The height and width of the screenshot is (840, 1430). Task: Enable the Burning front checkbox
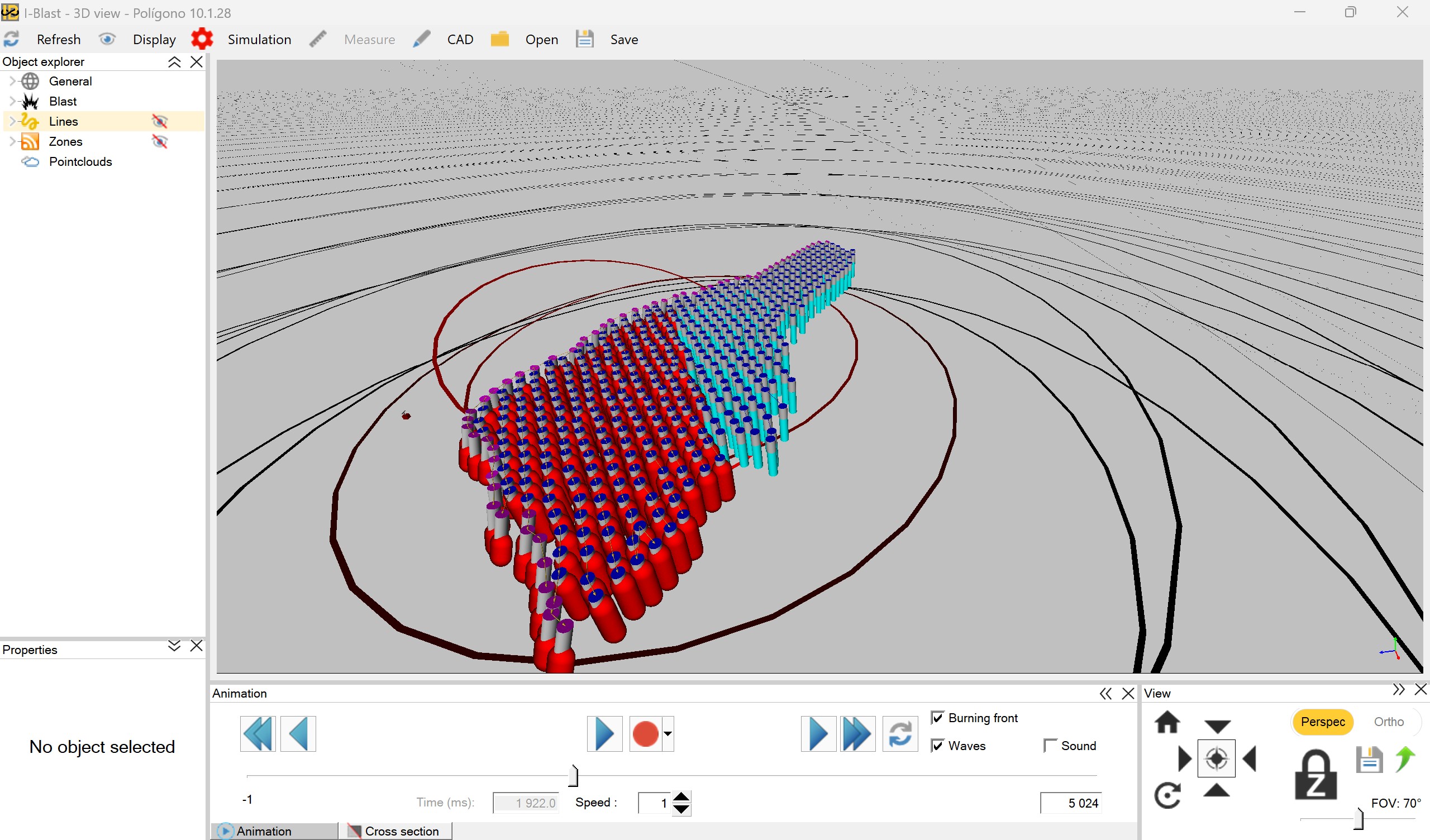click(938, 717)
